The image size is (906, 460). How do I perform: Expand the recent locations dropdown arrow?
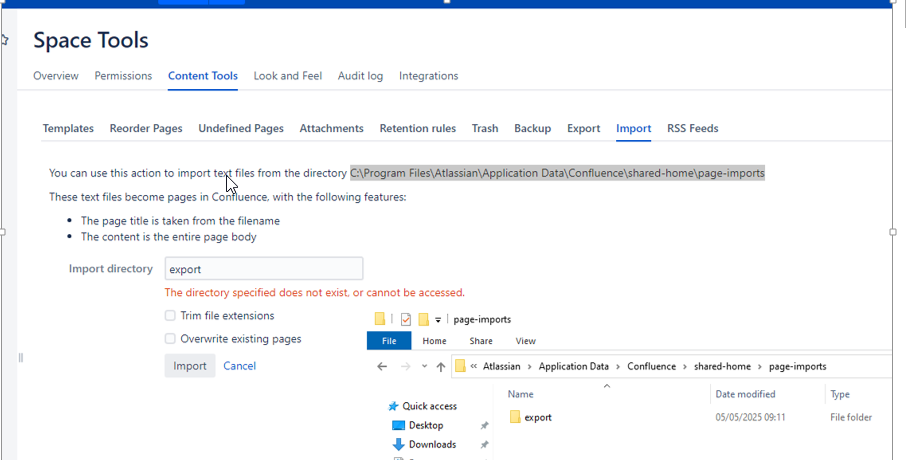coord(424,366)
